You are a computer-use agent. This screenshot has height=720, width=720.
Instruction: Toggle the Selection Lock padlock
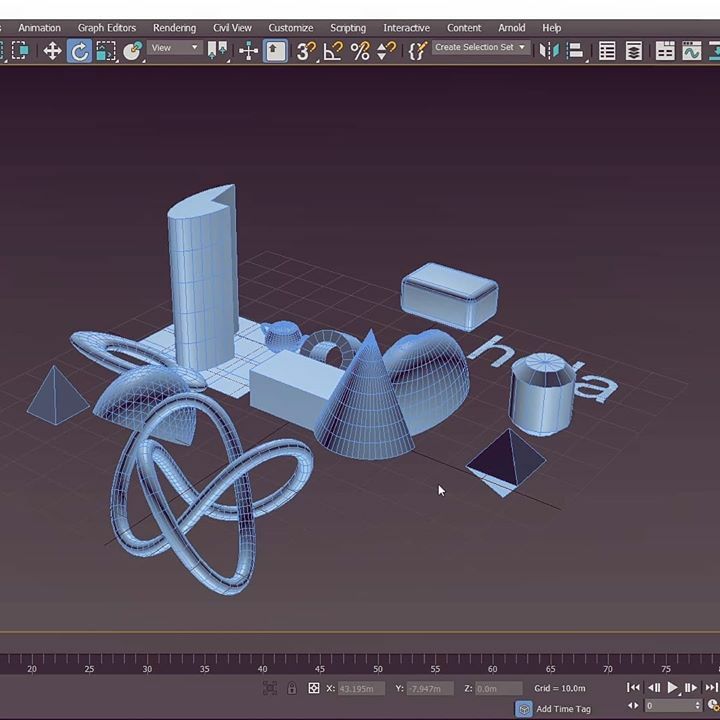292,688
